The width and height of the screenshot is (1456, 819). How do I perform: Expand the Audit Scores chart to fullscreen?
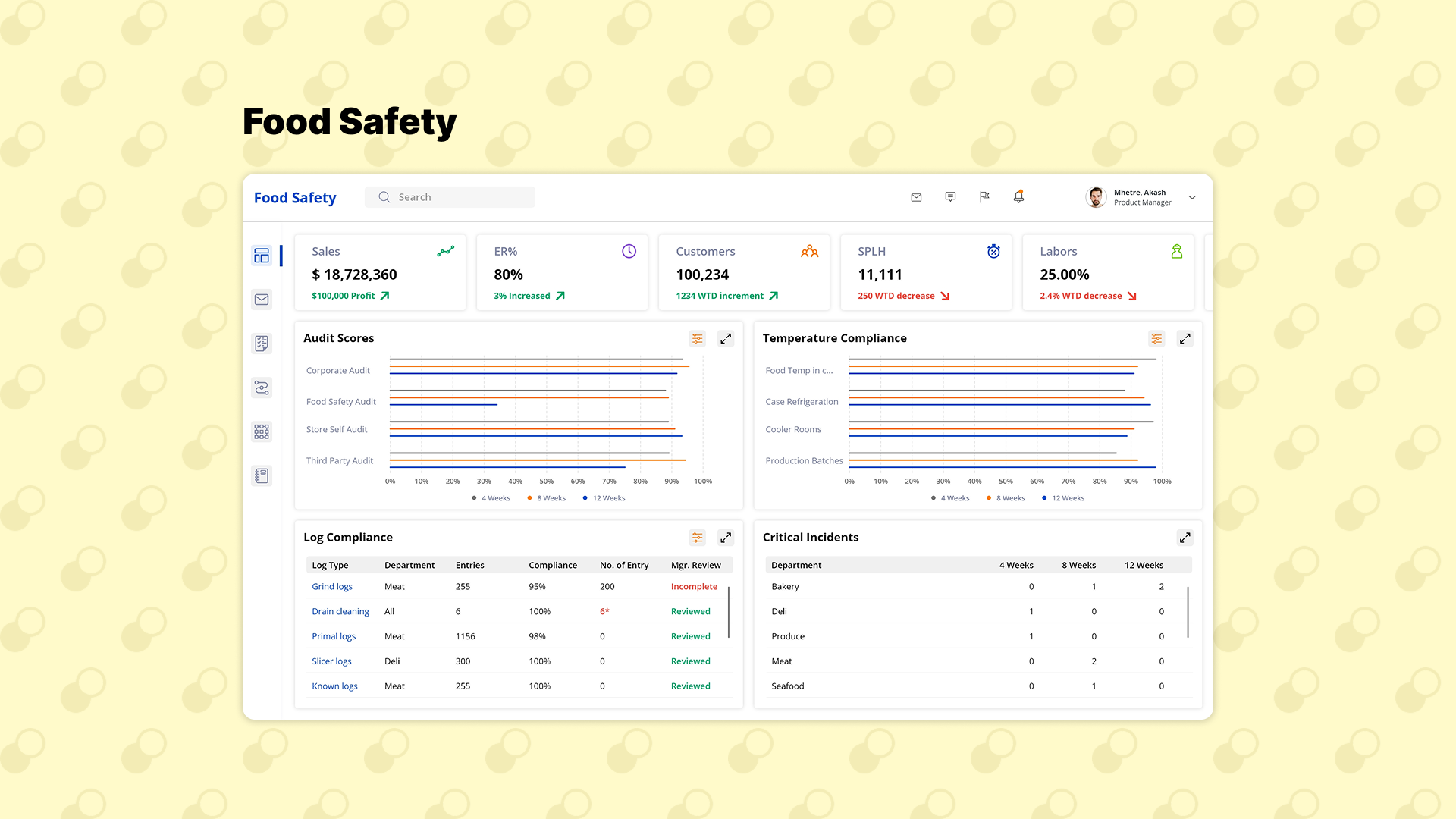726,338
